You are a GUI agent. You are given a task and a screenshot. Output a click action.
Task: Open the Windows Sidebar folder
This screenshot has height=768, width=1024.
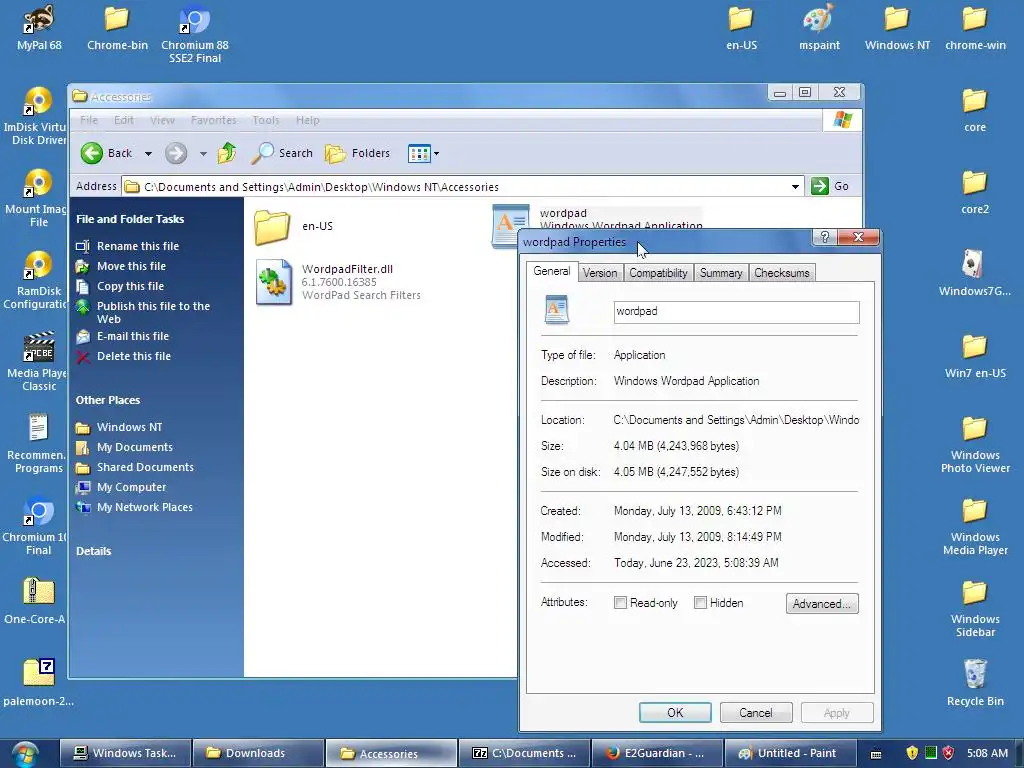click(x=974, y=609)
